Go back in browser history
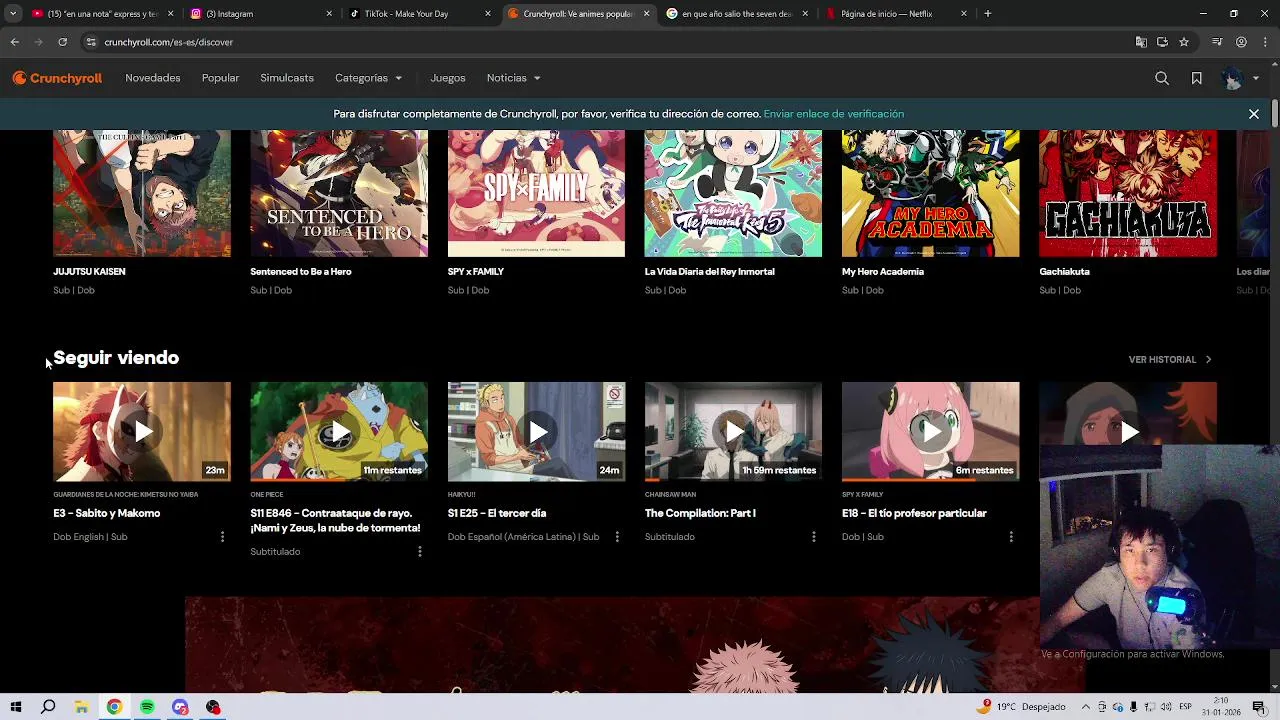This screenshot has width=1280, height=720. [x=14, y=42]
